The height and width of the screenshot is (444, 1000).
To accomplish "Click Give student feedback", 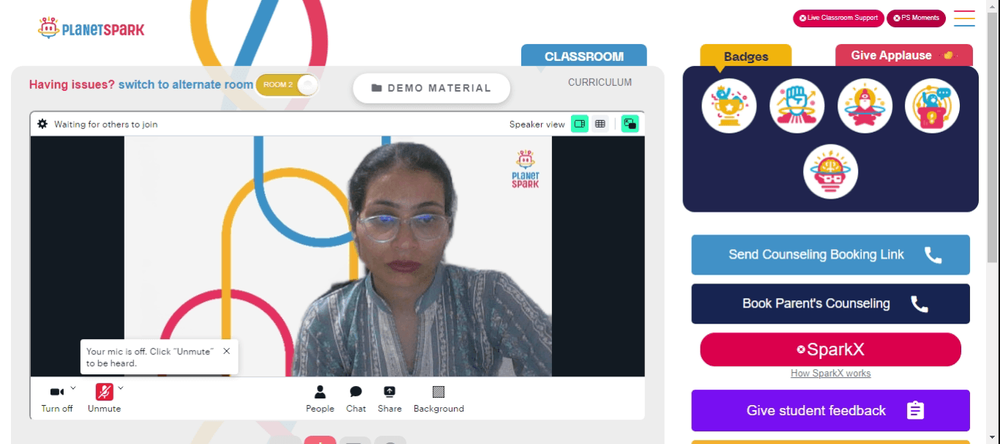I will tap(830, 410).
